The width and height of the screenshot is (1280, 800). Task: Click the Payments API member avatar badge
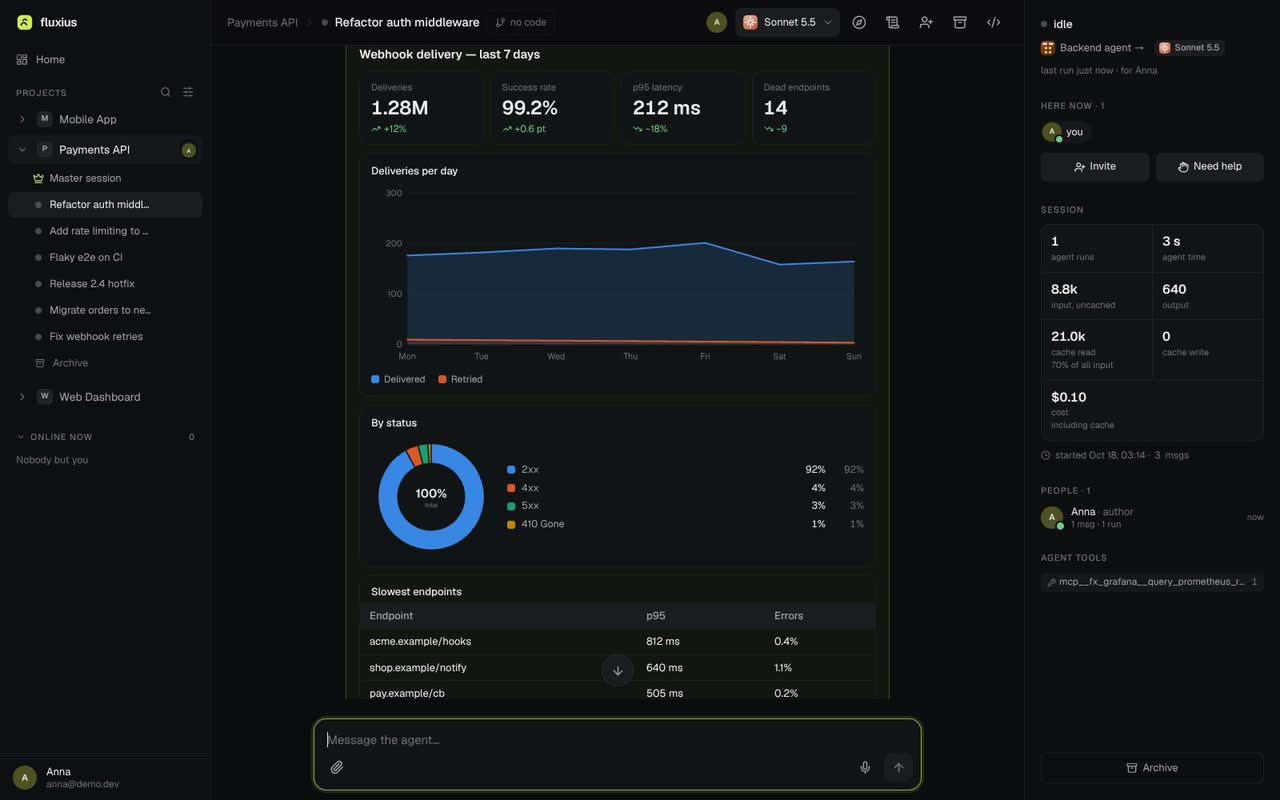click(x=189, y=150)
